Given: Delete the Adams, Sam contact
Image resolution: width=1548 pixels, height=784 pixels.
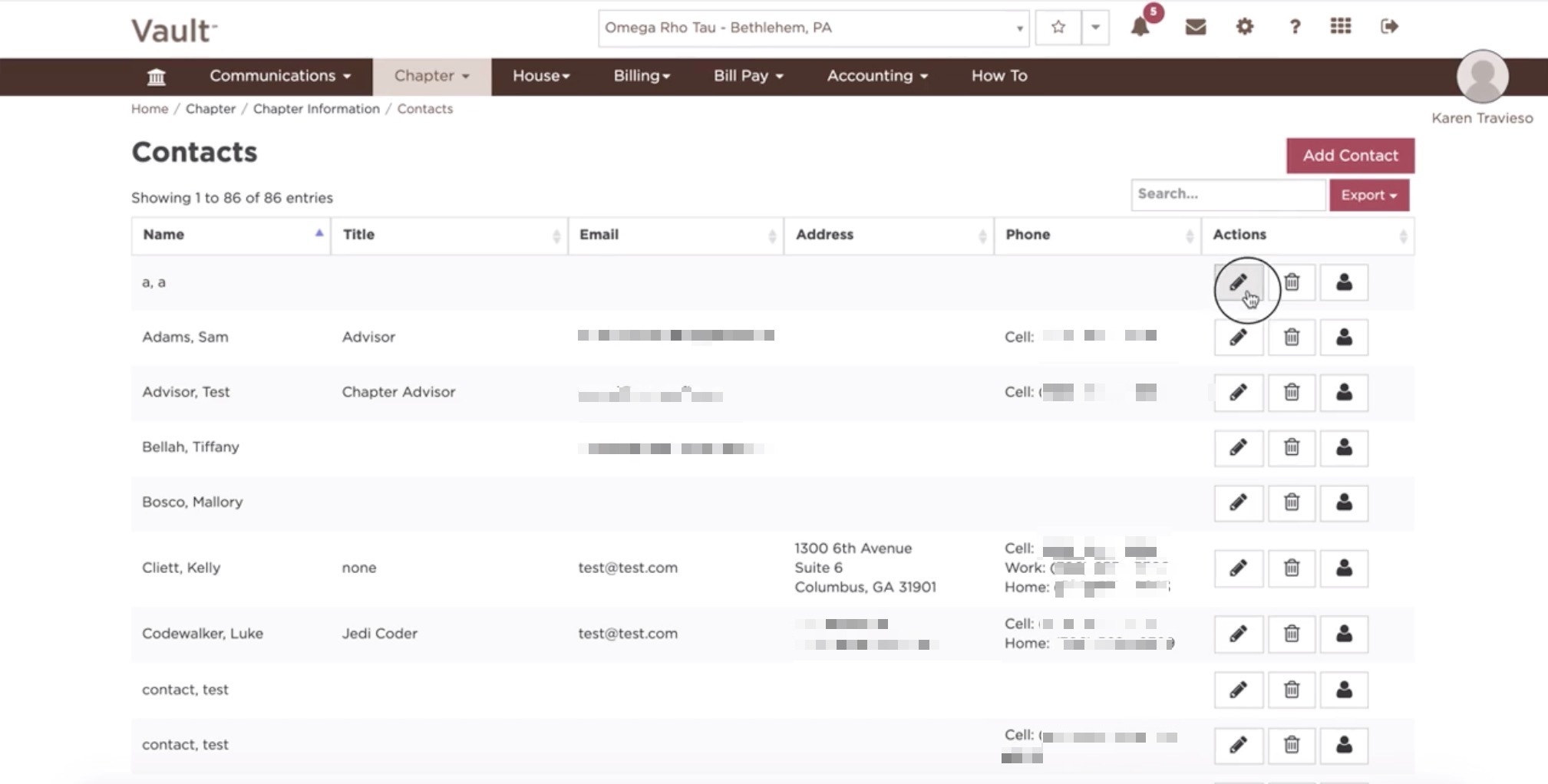Looking at the screenshot, I should point(1292,338).
